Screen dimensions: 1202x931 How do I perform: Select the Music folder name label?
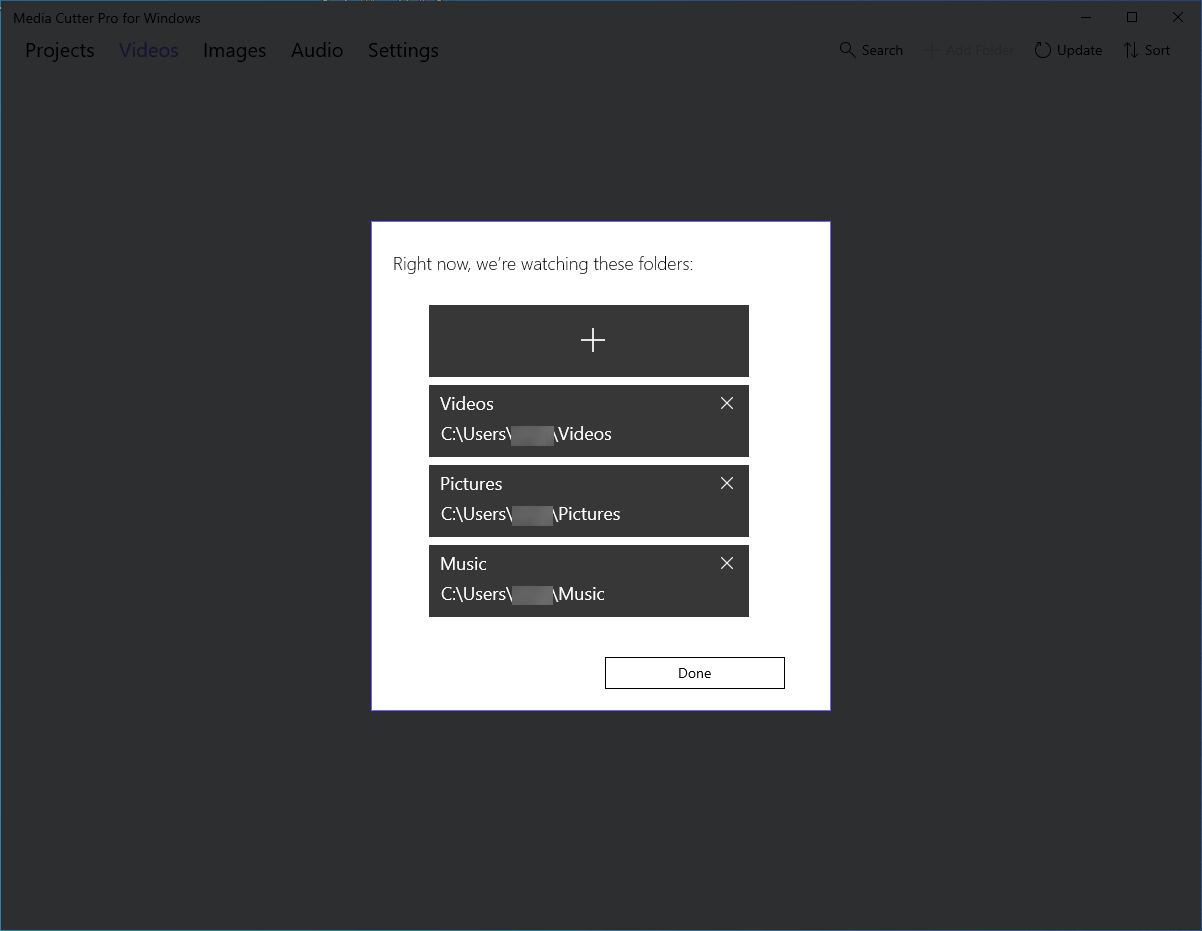click(x=463, y=564)
